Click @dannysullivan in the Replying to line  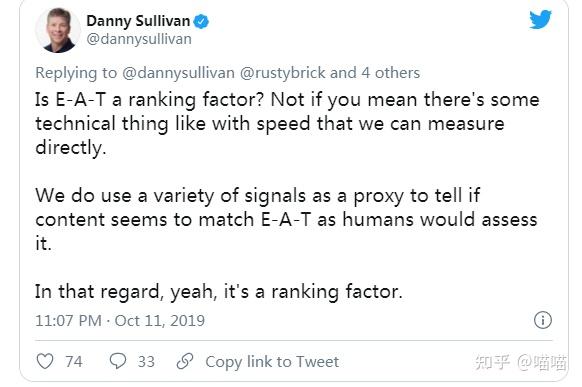tap(178, 73)
